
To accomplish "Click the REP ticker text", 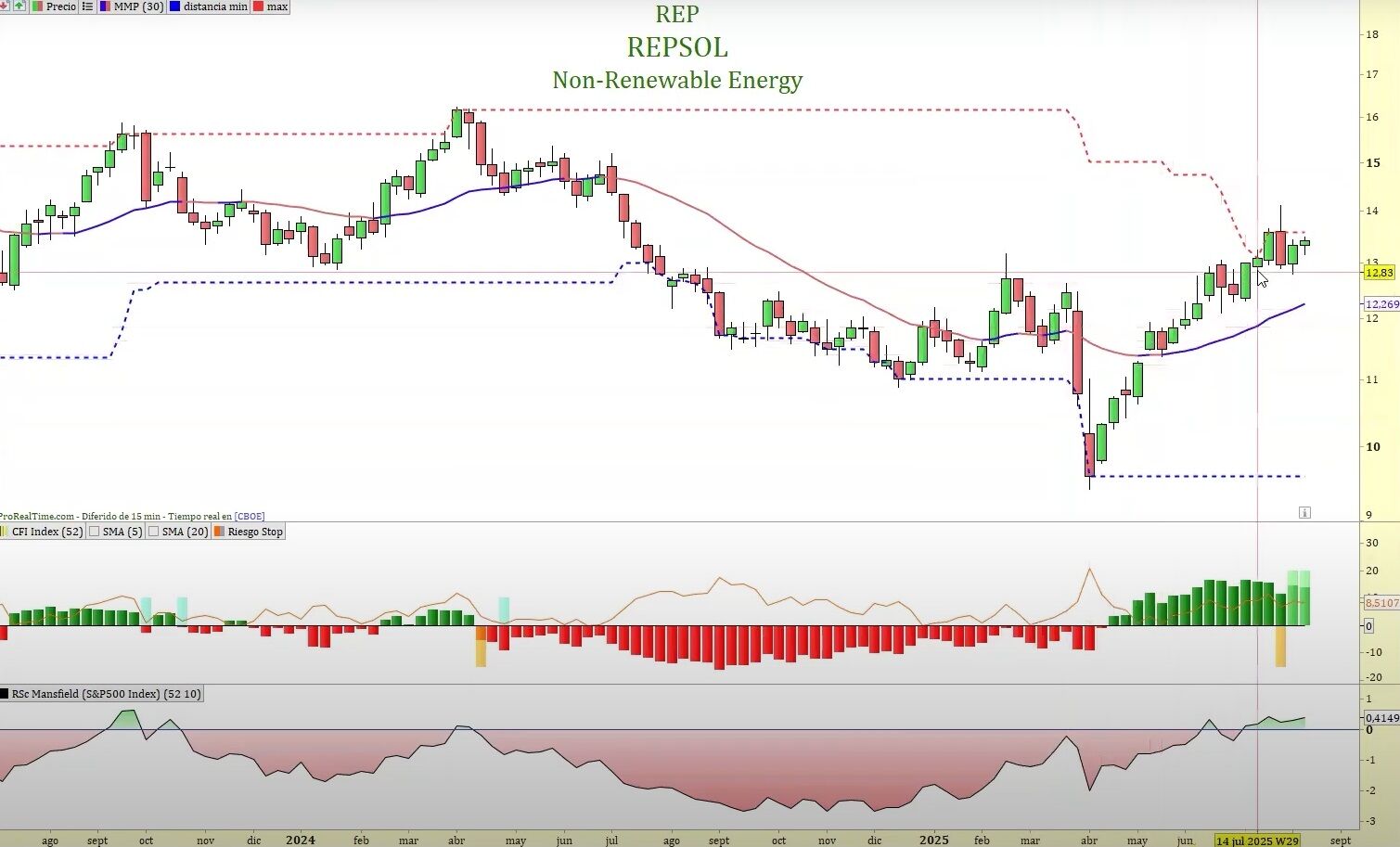I will pos(677,14).
